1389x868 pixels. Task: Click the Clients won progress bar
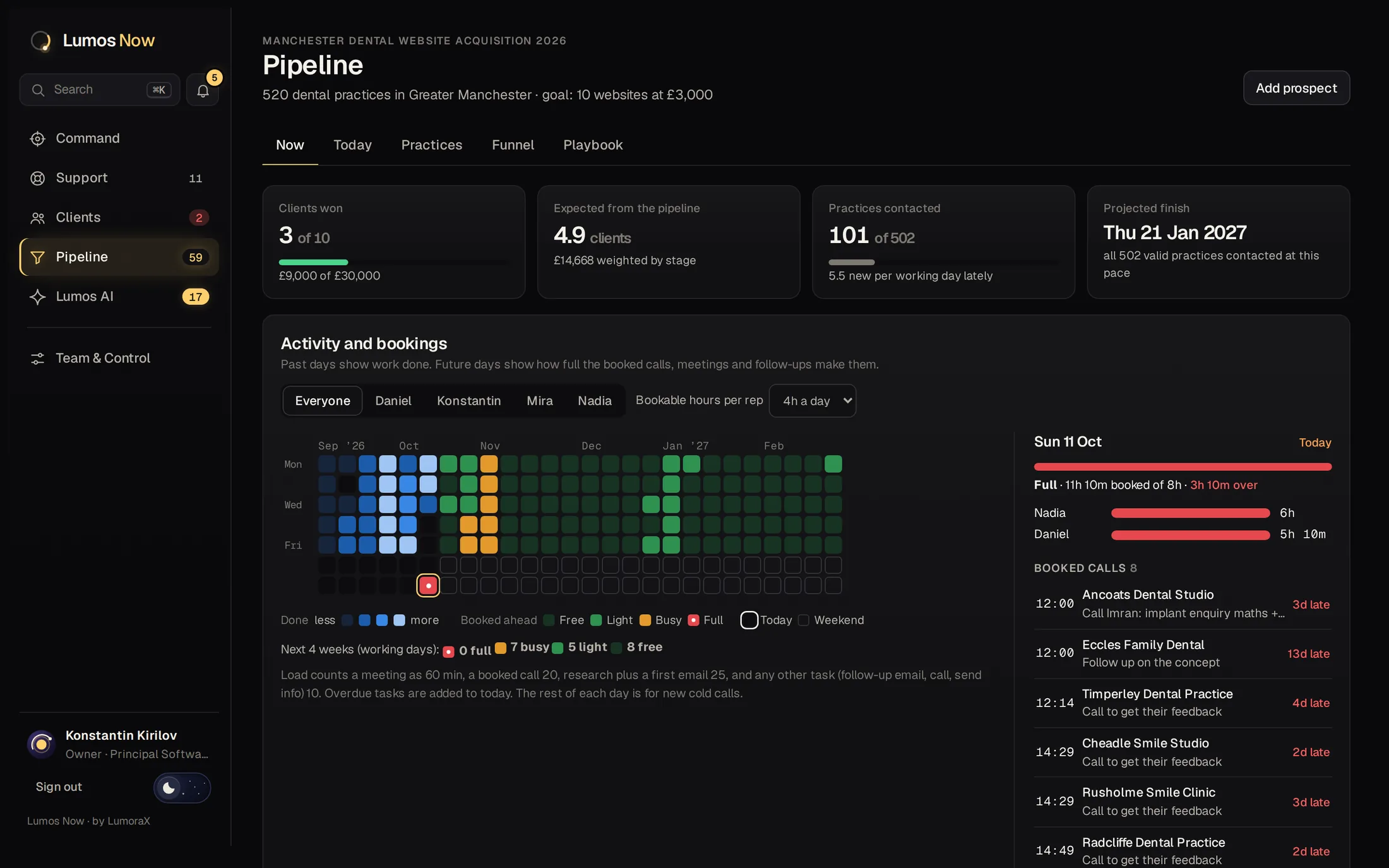point(393,262)
